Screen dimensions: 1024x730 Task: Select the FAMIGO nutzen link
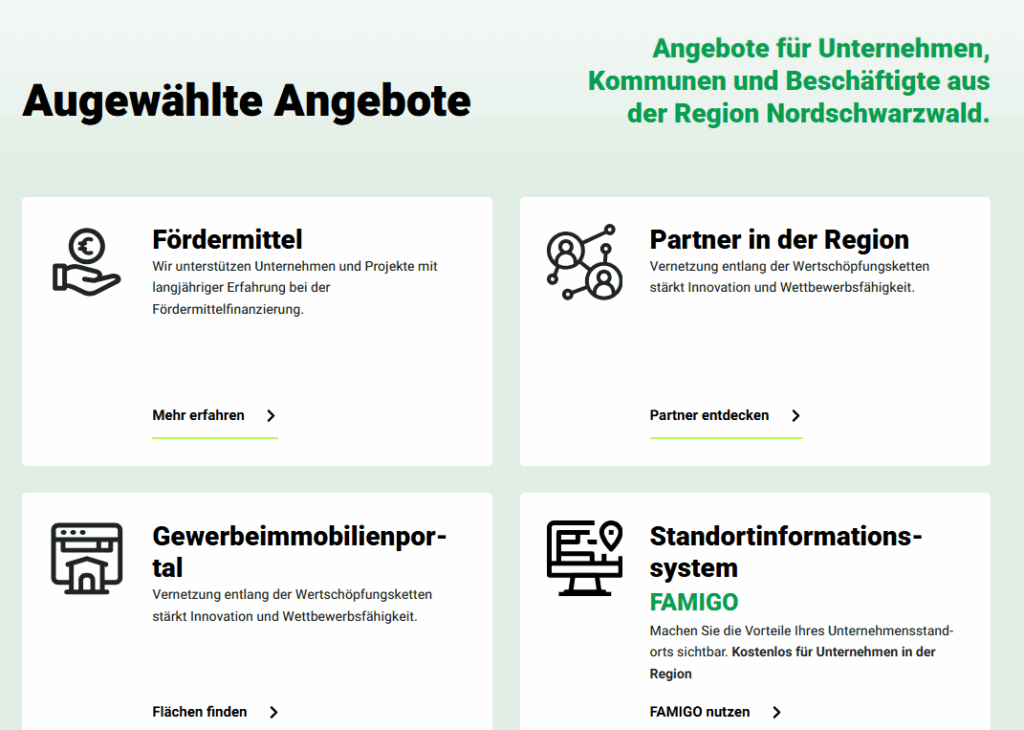pos(699,712)
